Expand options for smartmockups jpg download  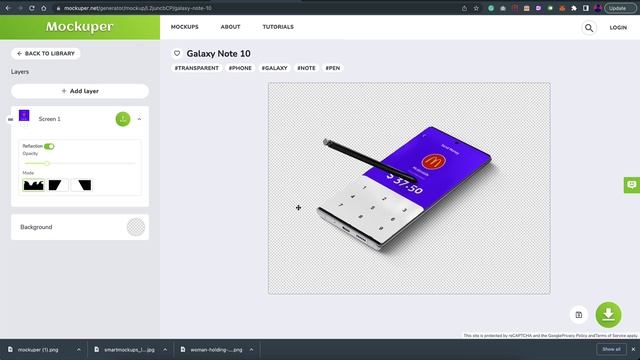coord(165,350)
